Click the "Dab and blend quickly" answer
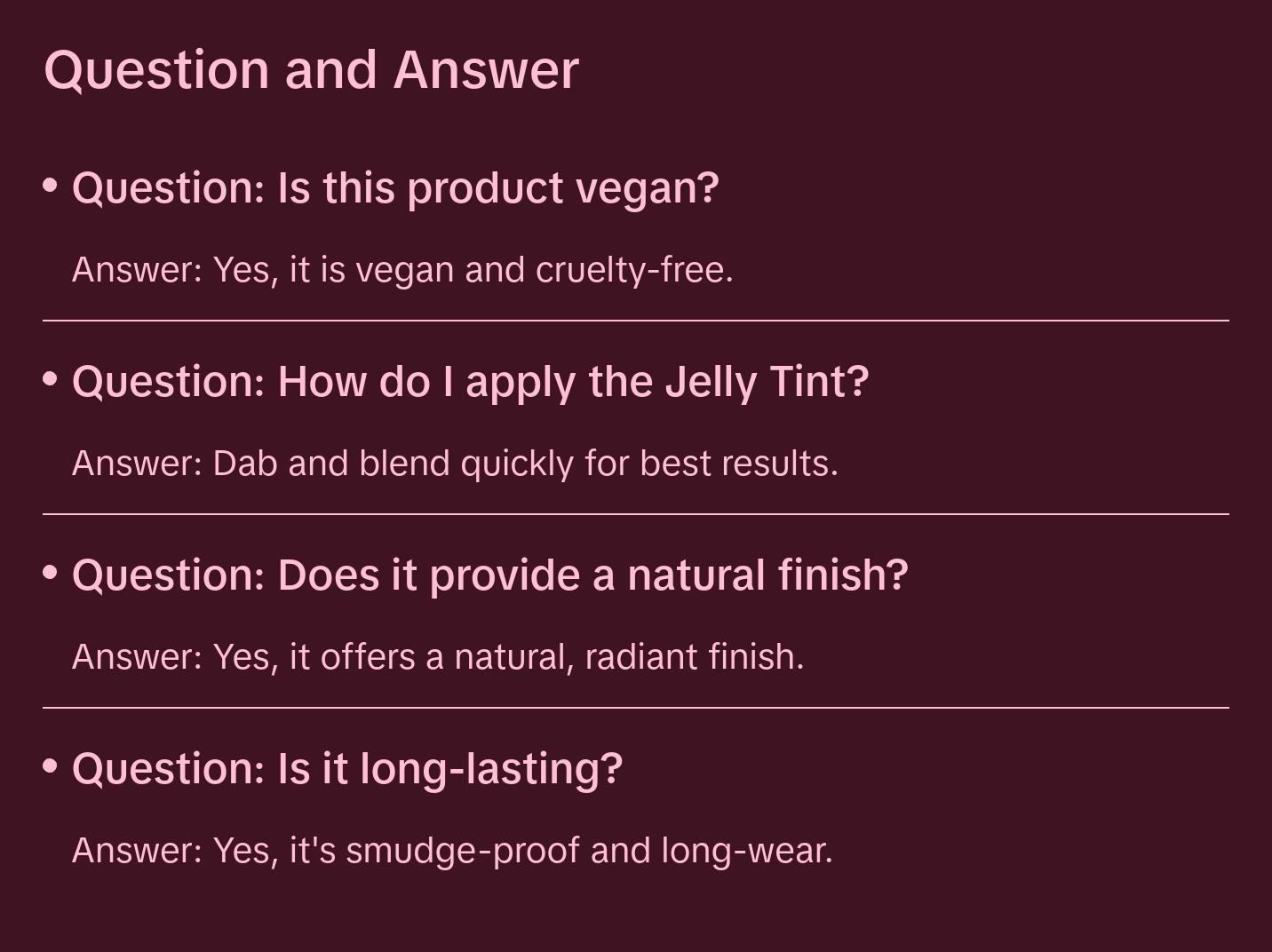The image size is (1272, 952). 455,464
